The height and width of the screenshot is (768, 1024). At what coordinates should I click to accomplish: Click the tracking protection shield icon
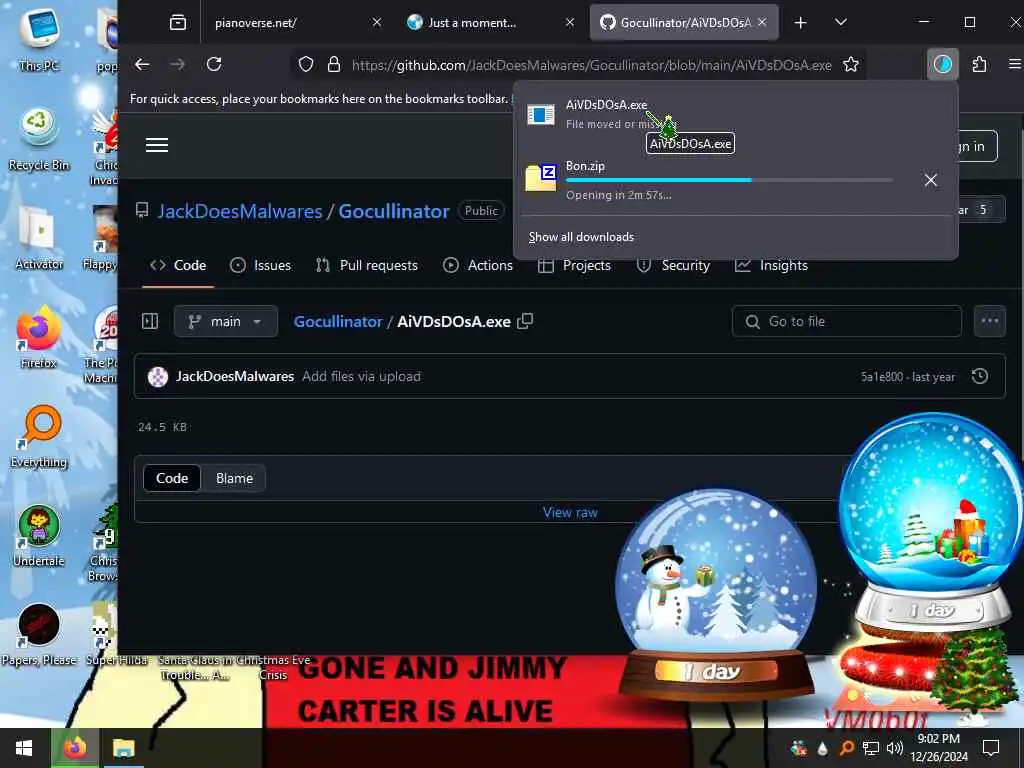pyautogui.click(x=306, y=65)
